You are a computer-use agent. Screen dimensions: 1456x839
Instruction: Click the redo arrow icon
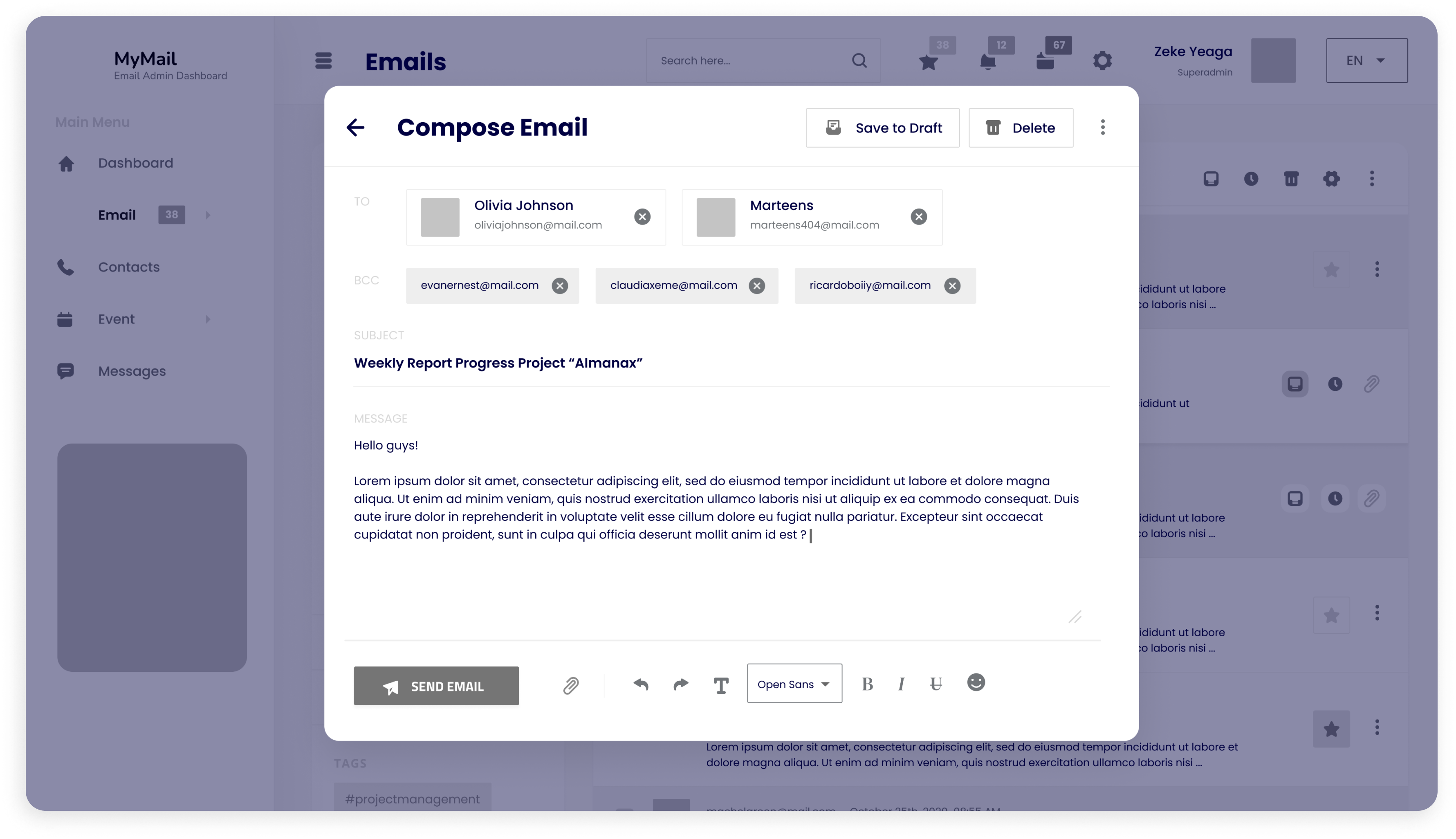681,684
